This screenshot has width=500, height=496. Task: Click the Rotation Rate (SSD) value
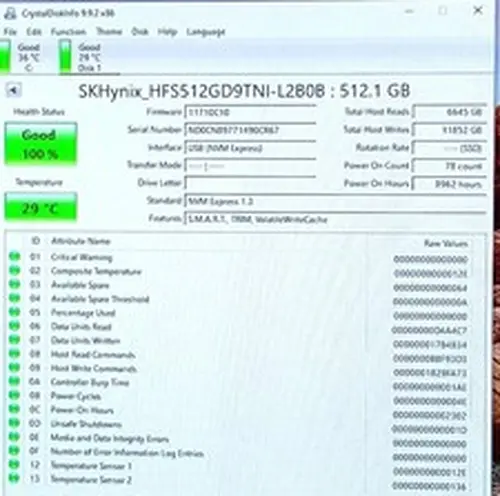449,148
